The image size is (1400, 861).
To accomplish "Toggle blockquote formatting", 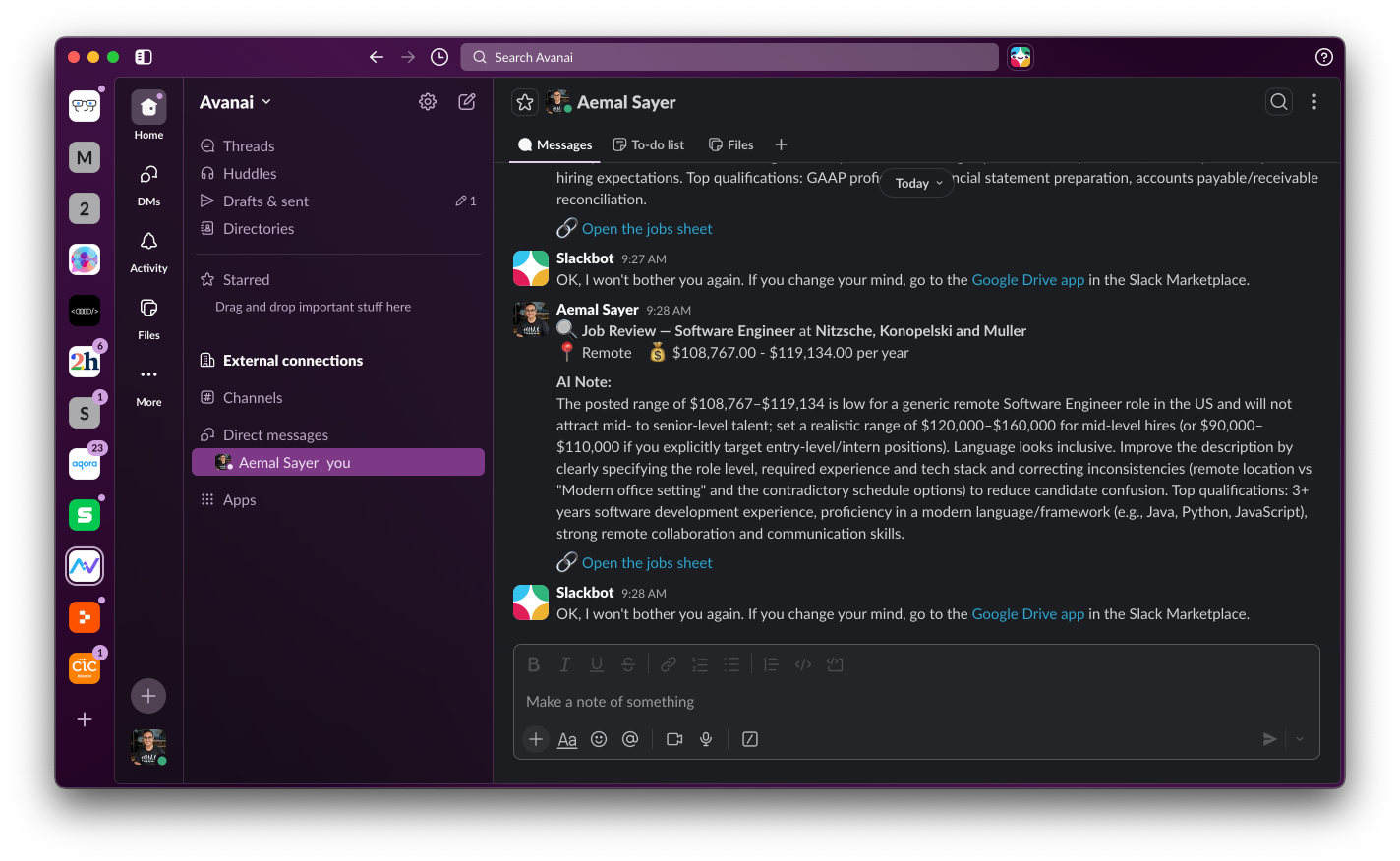I will [x=772, y=664].
